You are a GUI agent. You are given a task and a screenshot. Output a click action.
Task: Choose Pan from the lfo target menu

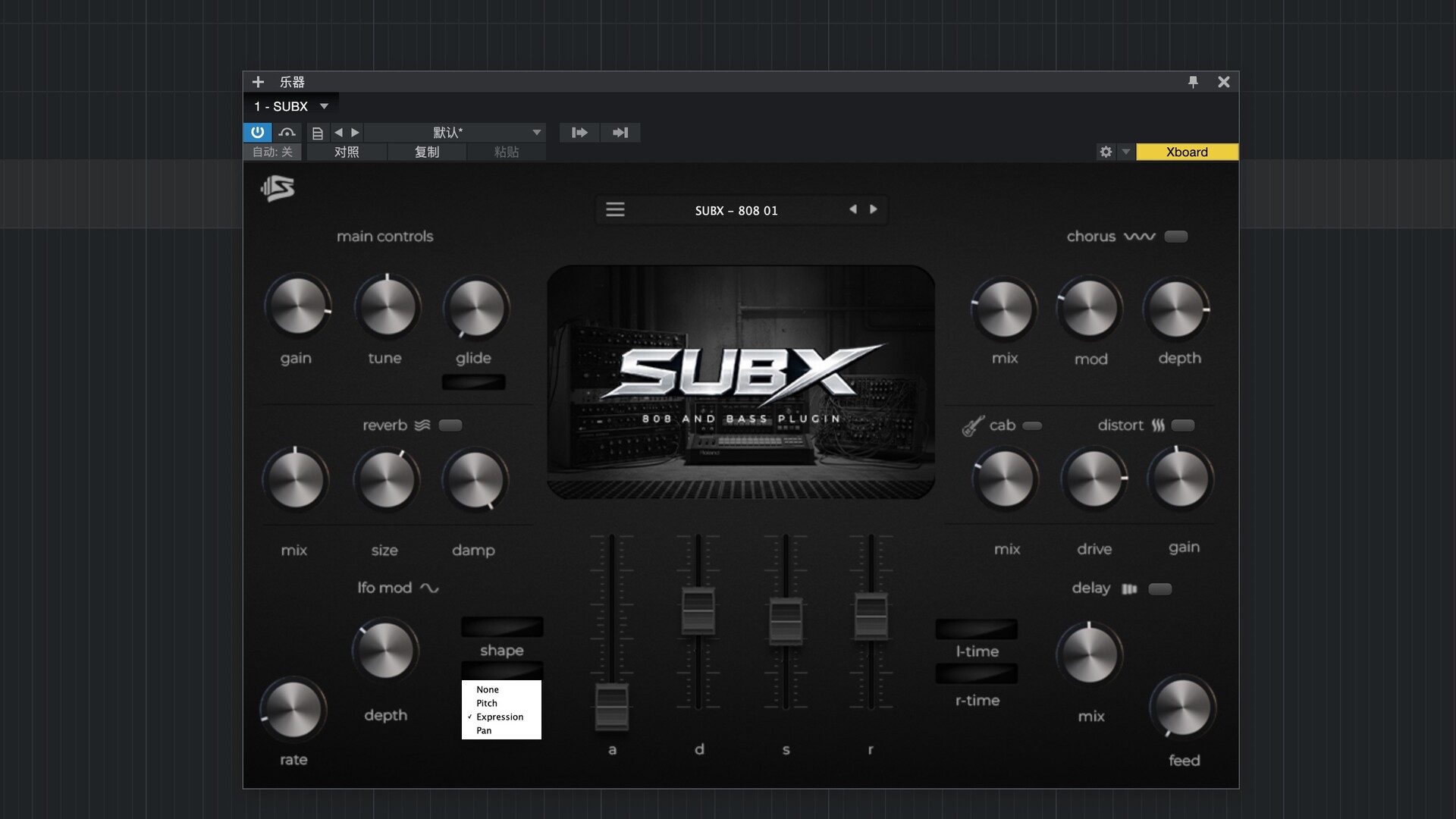tap(484, 730)
